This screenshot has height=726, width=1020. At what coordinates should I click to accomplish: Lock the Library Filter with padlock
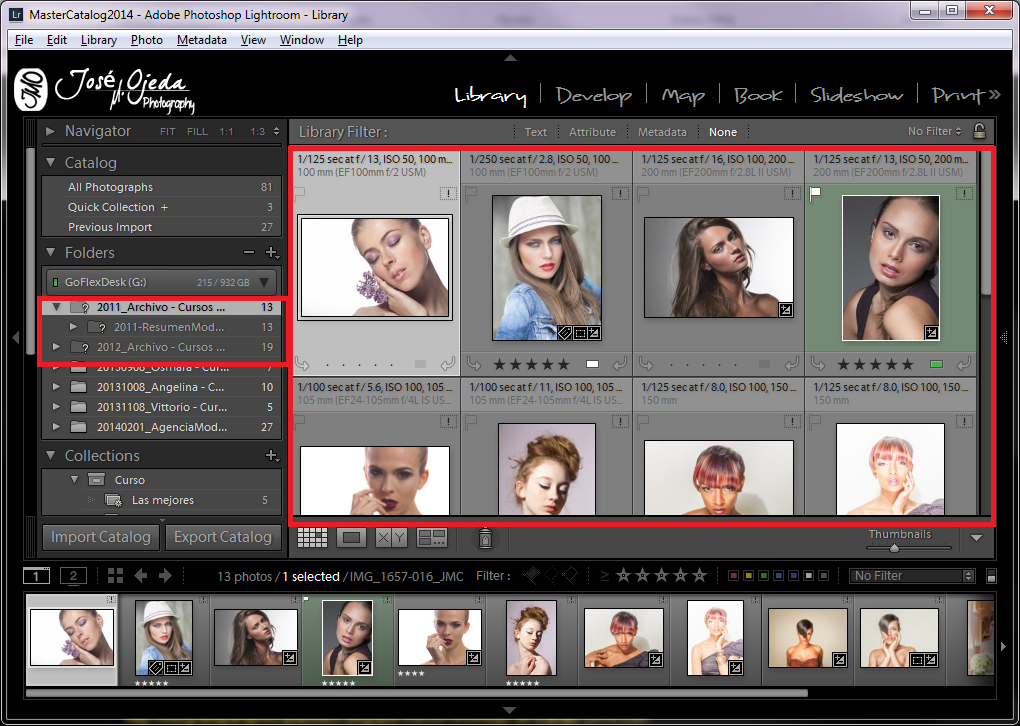pyautogui.click(x=979, y=131)
